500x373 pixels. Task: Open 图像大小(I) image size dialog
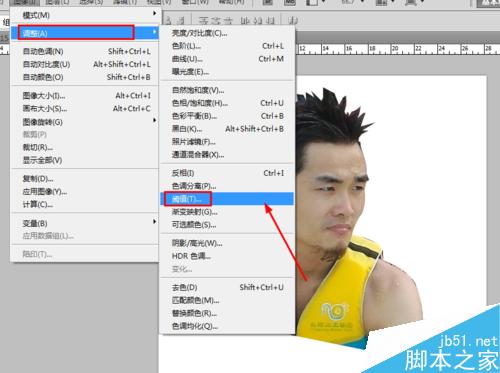[x=85, y=96]
